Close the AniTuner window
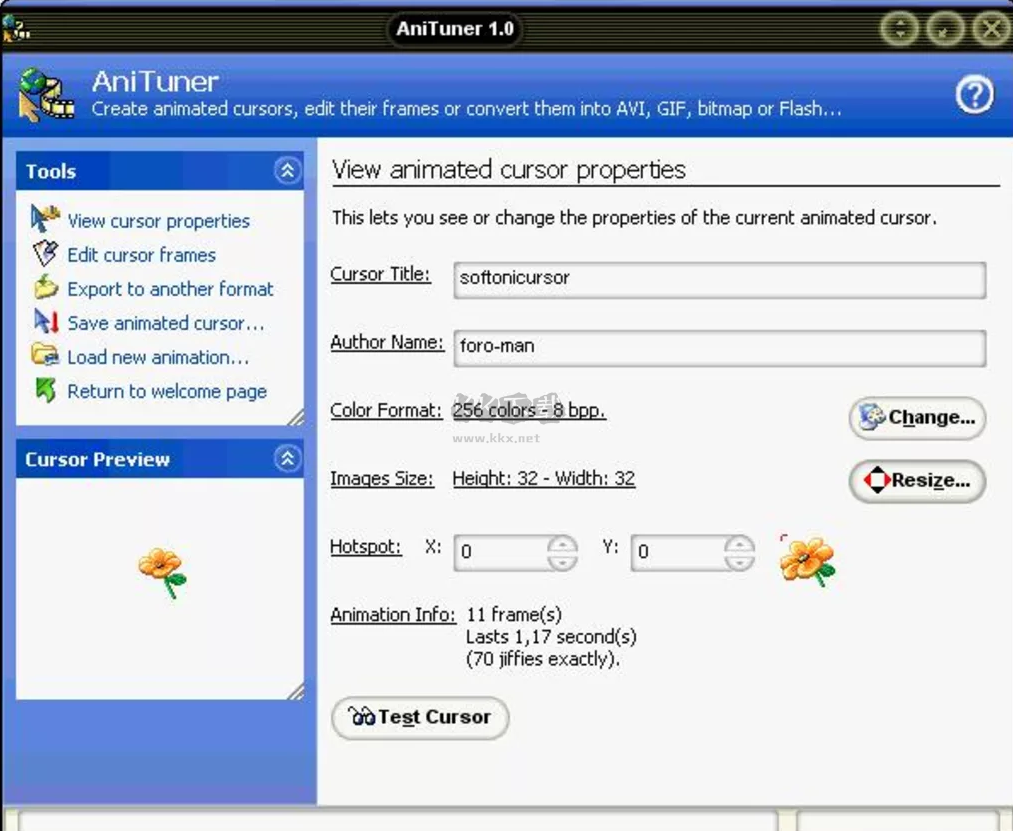This screenshot has width=1013, height=831. click(x=991, y=28)
